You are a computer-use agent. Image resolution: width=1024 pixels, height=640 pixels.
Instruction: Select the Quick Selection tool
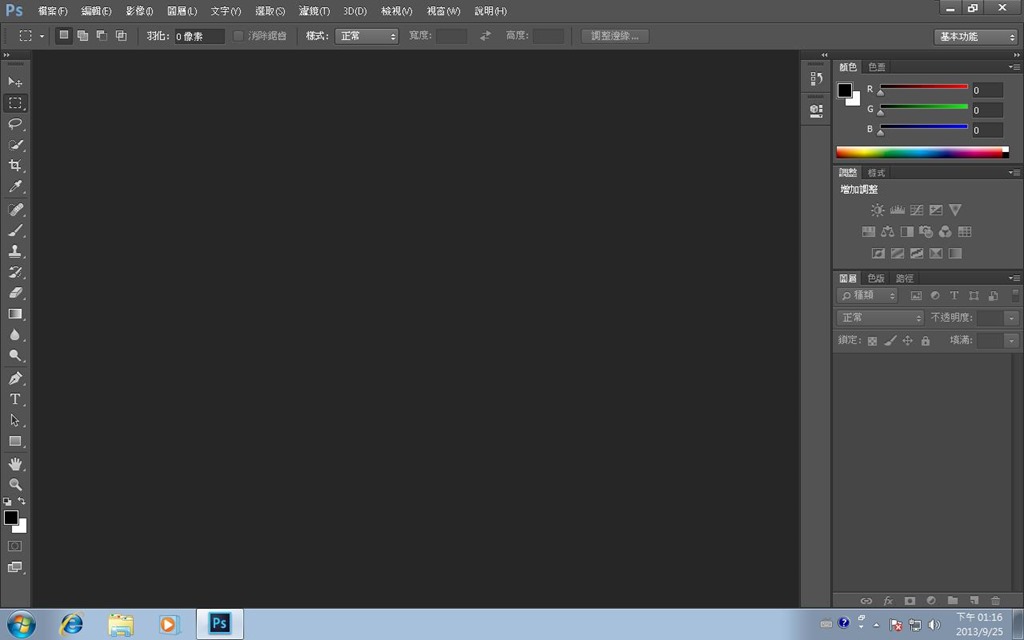[15, 144]
